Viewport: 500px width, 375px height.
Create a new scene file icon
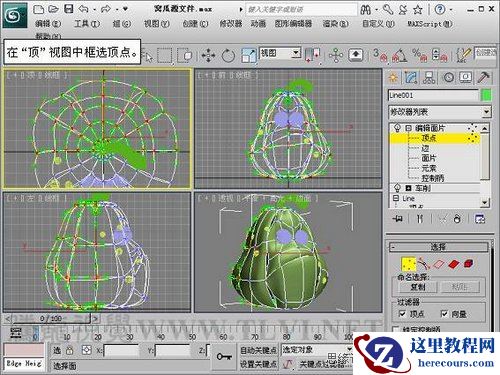(39, 9)
